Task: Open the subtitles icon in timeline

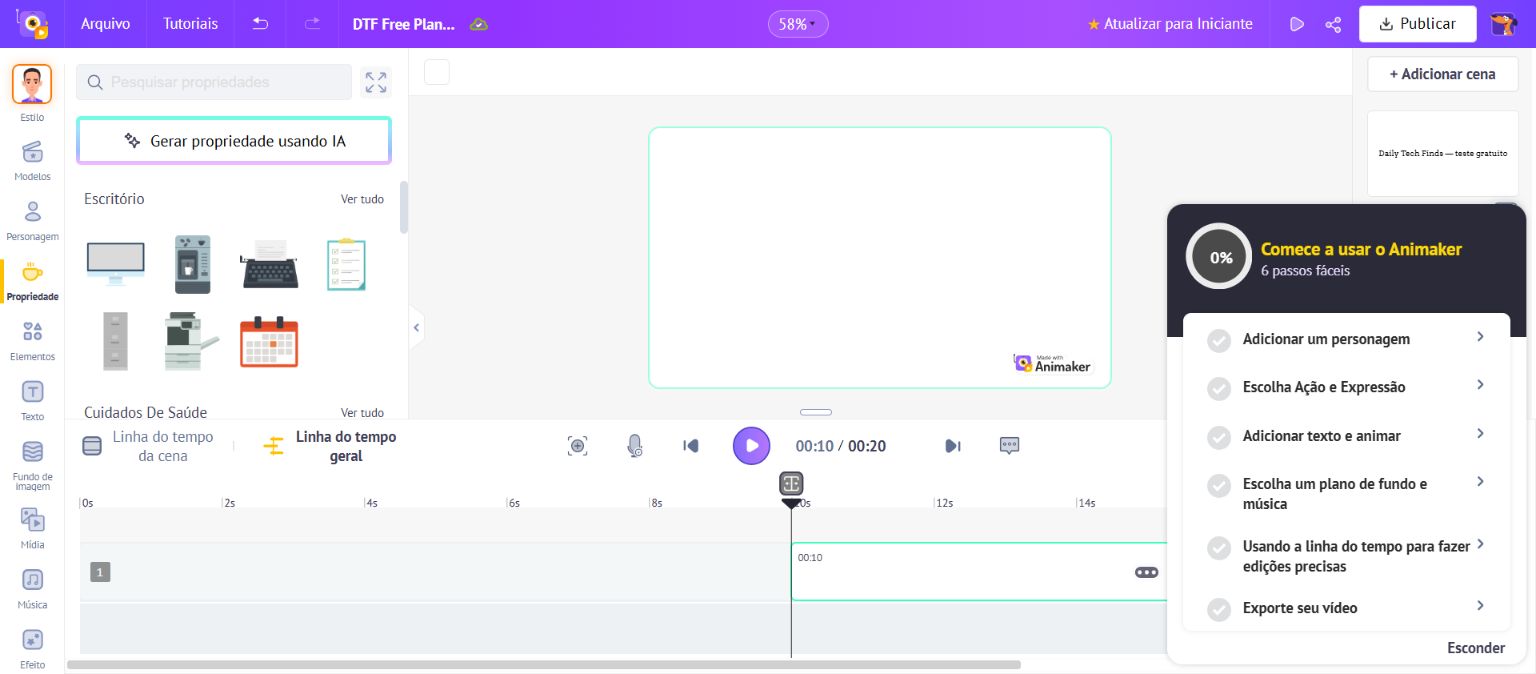Action: [1010, 446]
